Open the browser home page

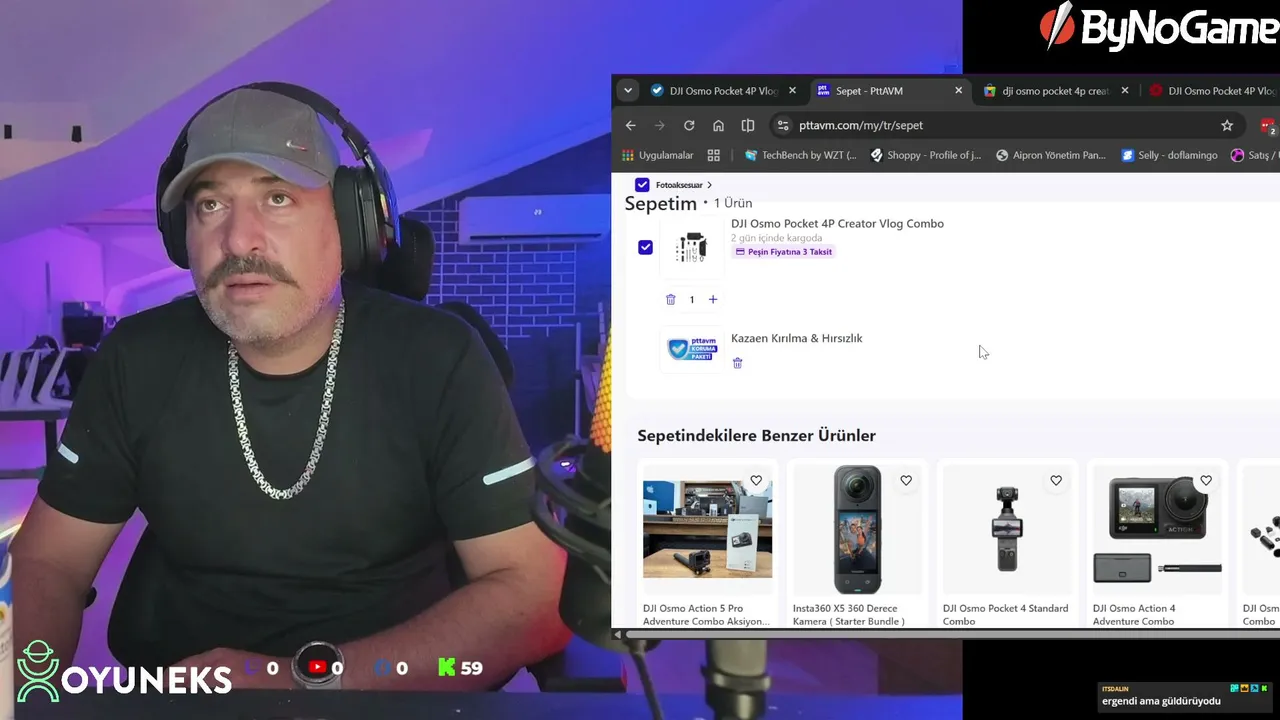pyautogui.click(x=718, y=125)
